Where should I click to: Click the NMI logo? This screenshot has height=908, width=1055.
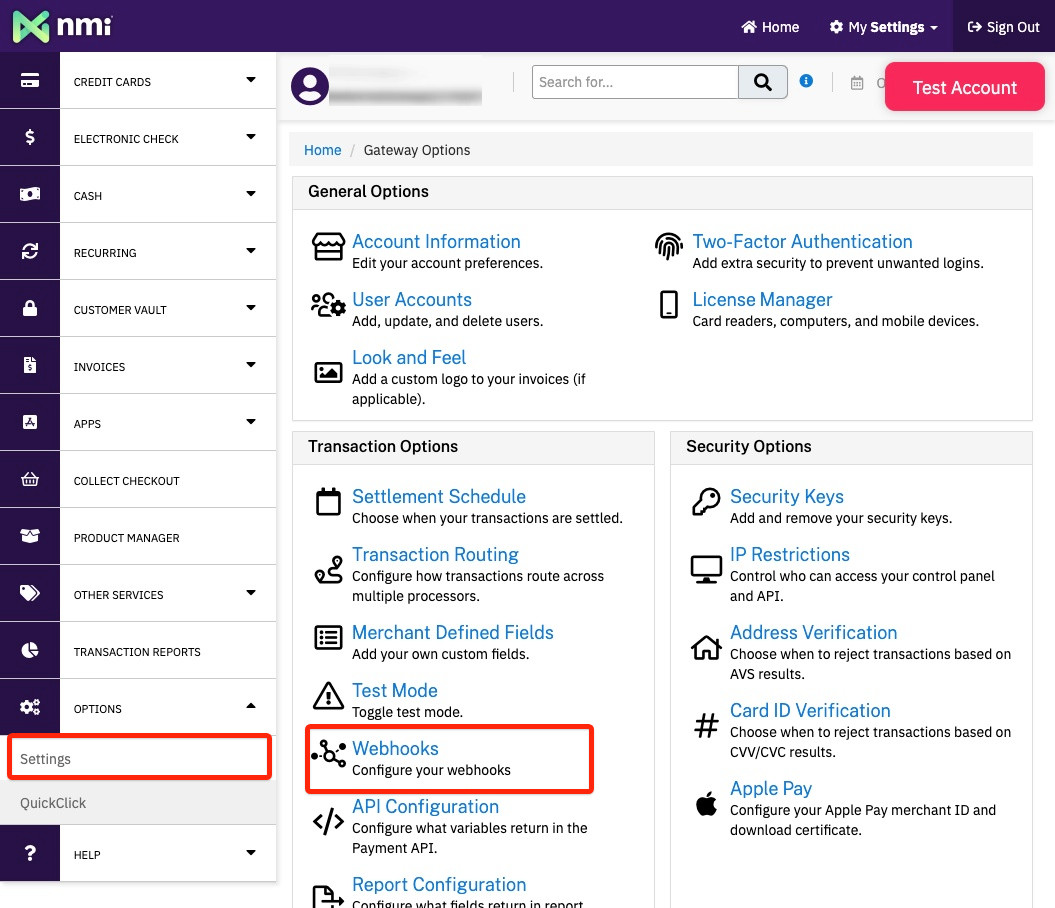[62, 26]
